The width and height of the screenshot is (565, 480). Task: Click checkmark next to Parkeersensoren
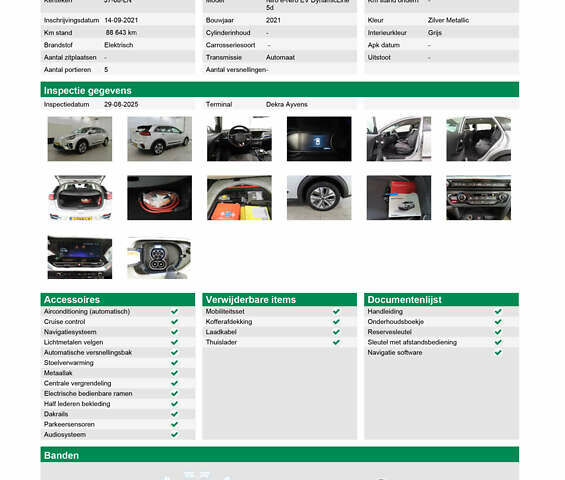pos(174,424)
